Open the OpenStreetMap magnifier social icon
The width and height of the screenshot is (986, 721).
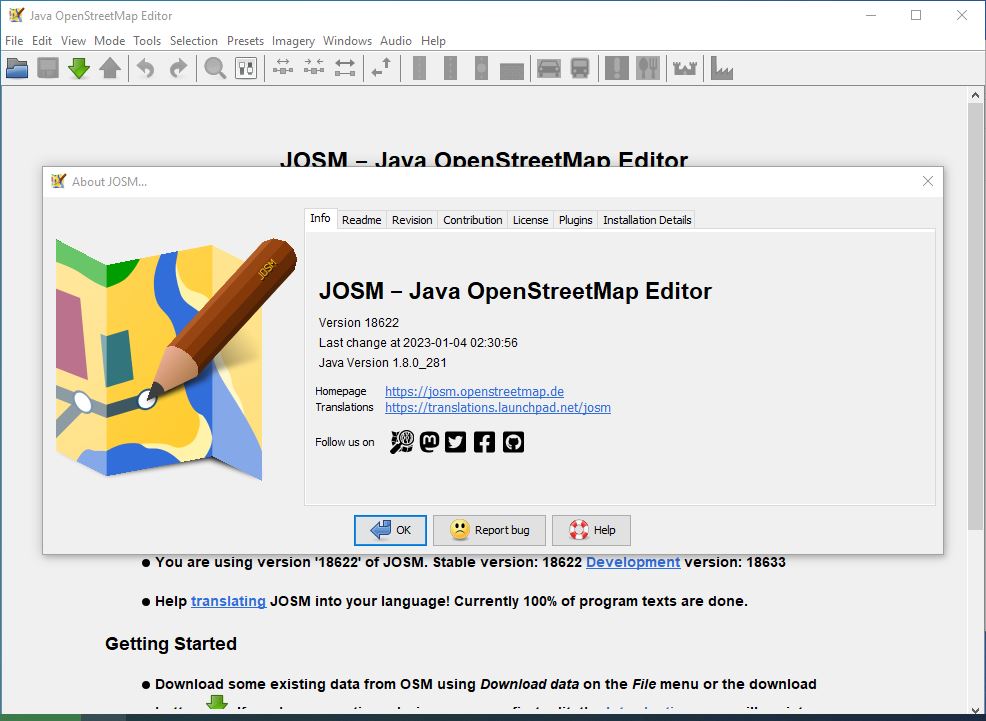[x=402, y=442]
